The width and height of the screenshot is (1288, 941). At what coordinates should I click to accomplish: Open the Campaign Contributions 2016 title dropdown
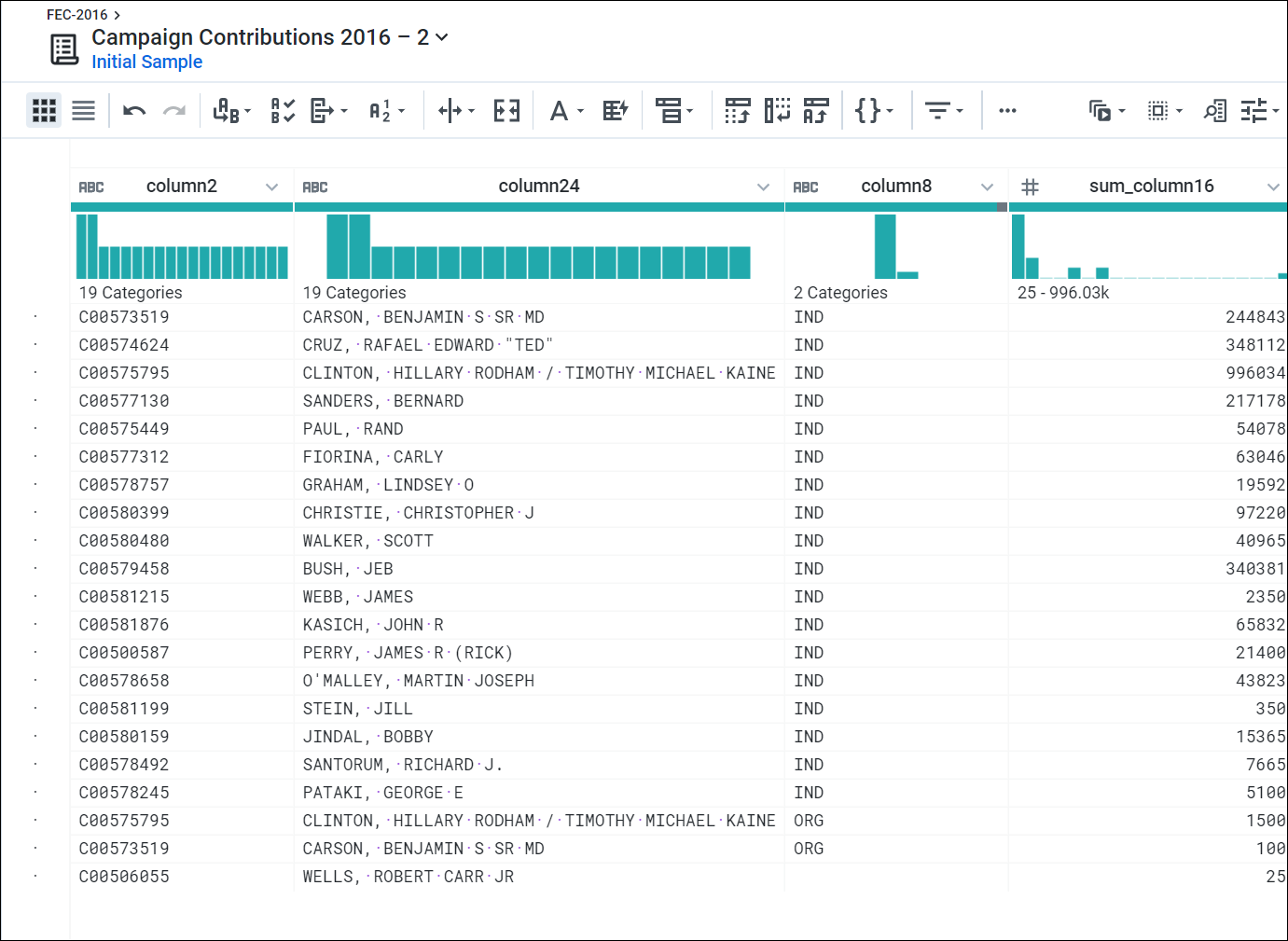tap(442, 37)
